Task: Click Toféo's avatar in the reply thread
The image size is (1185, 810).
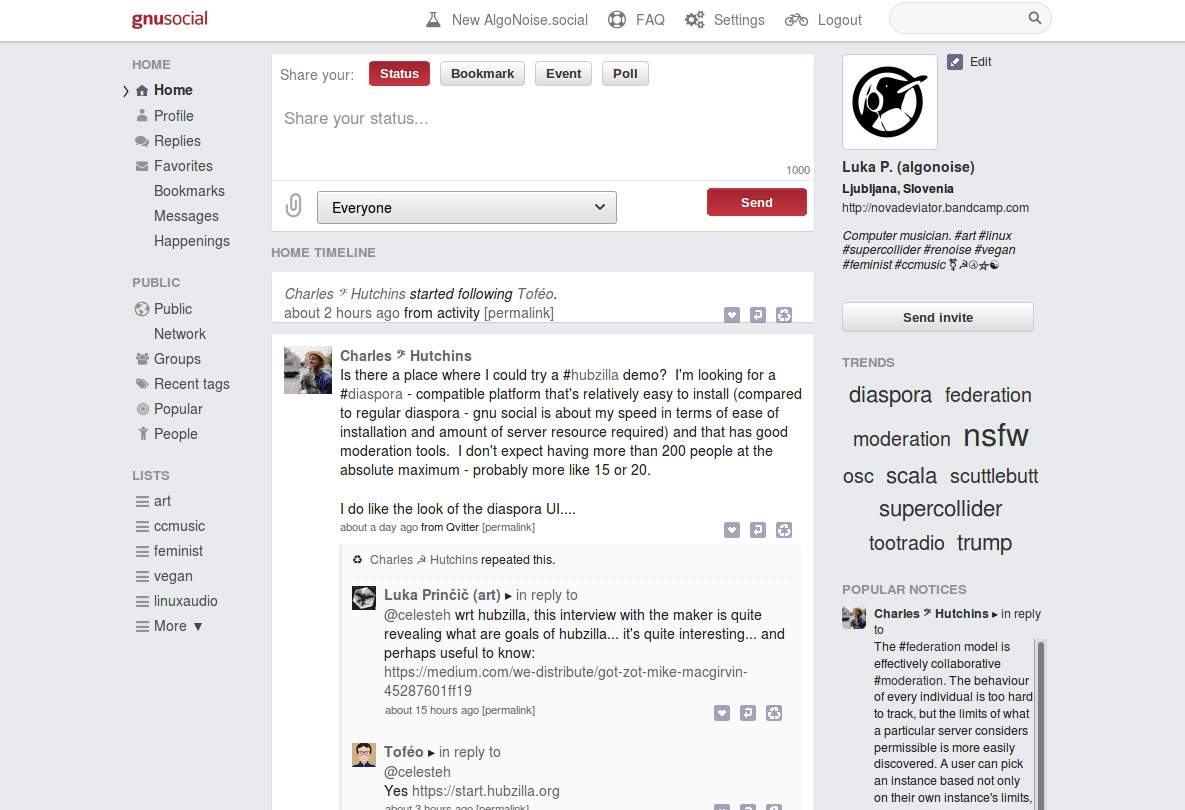Action: point(364,755)
